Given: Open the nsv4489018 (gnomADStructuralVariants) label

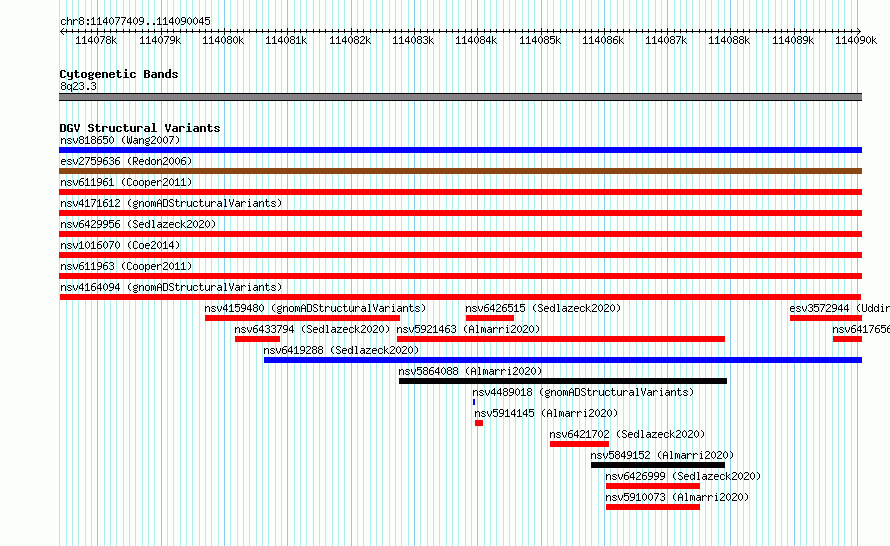Looking at the screenshot, I should 583,392.
